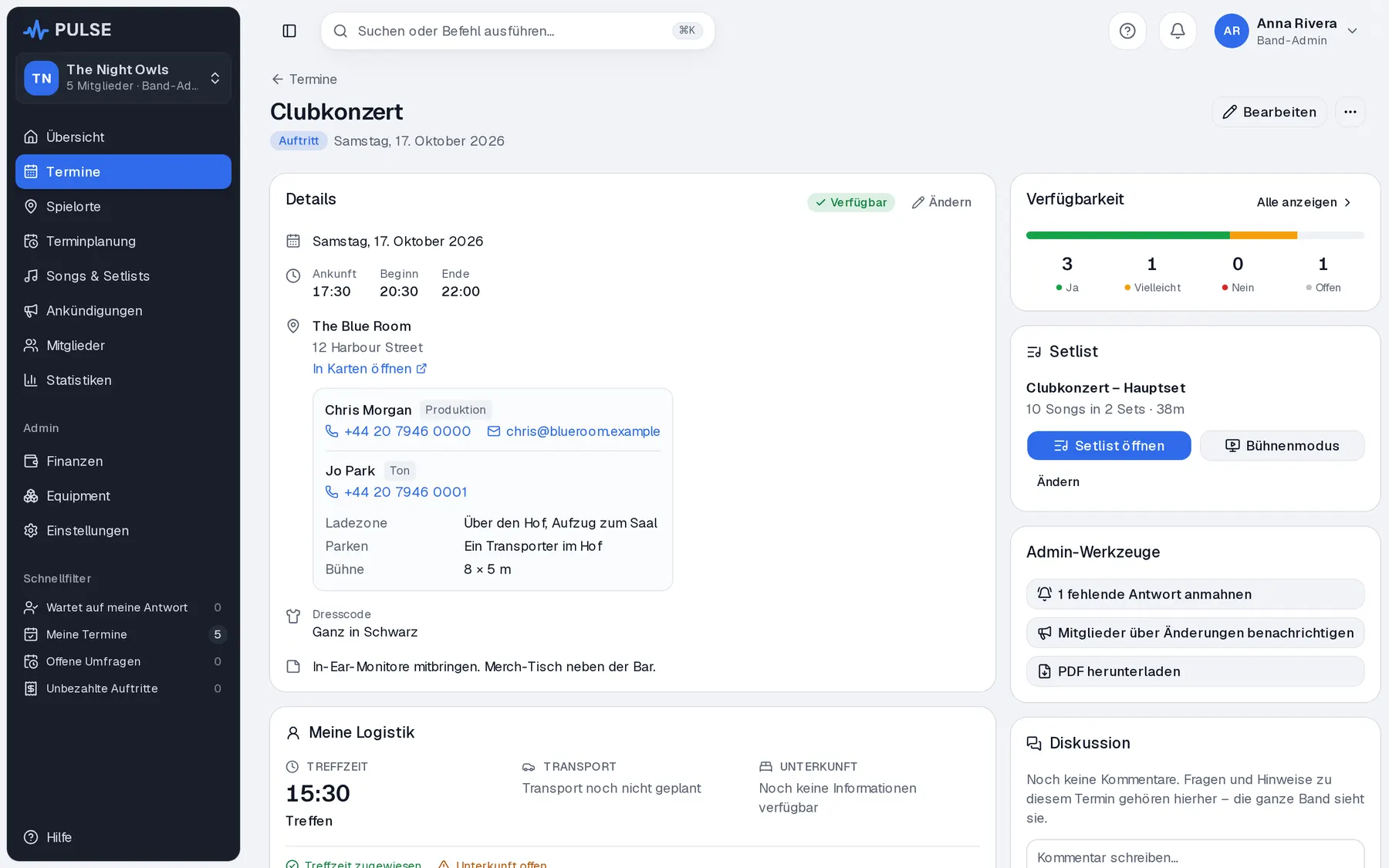The image size is (1389, 868).
Task: Open the location in Karten öffnen link
Action: [370, 369]
